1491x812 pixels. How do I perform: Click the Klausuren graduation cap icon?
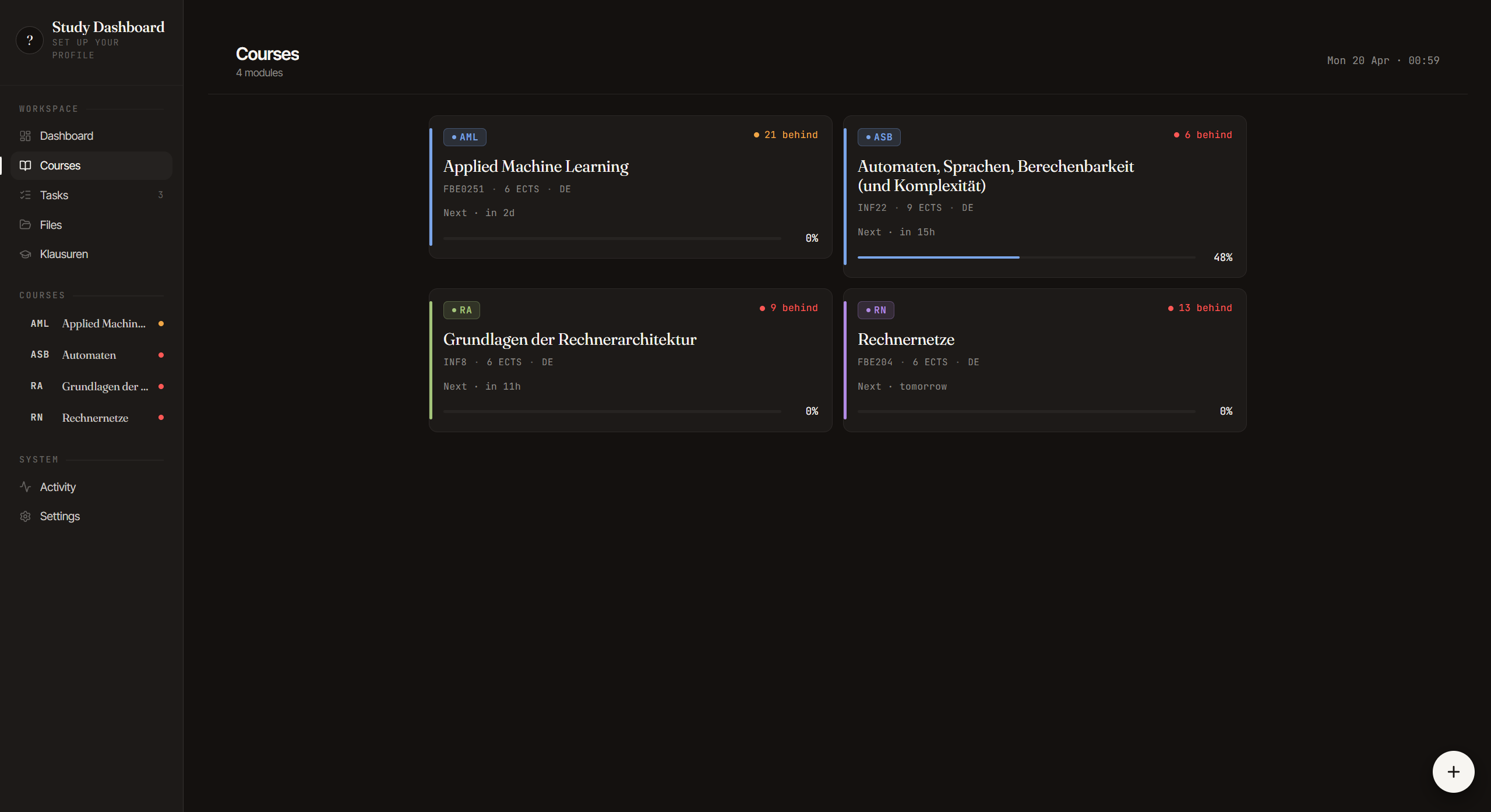[25, 255]
